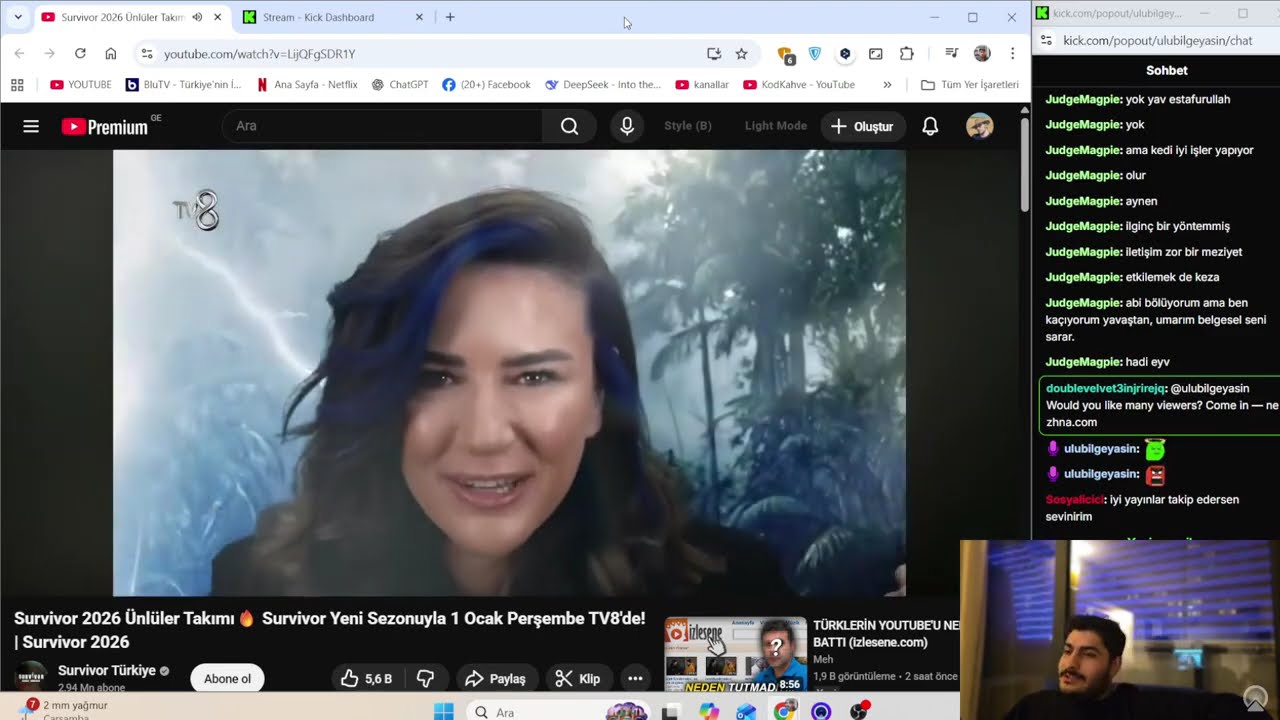Open Chrome from the Windows taskbar
1280x720 pixels.
pyautogui.click(x=784, y=711)
